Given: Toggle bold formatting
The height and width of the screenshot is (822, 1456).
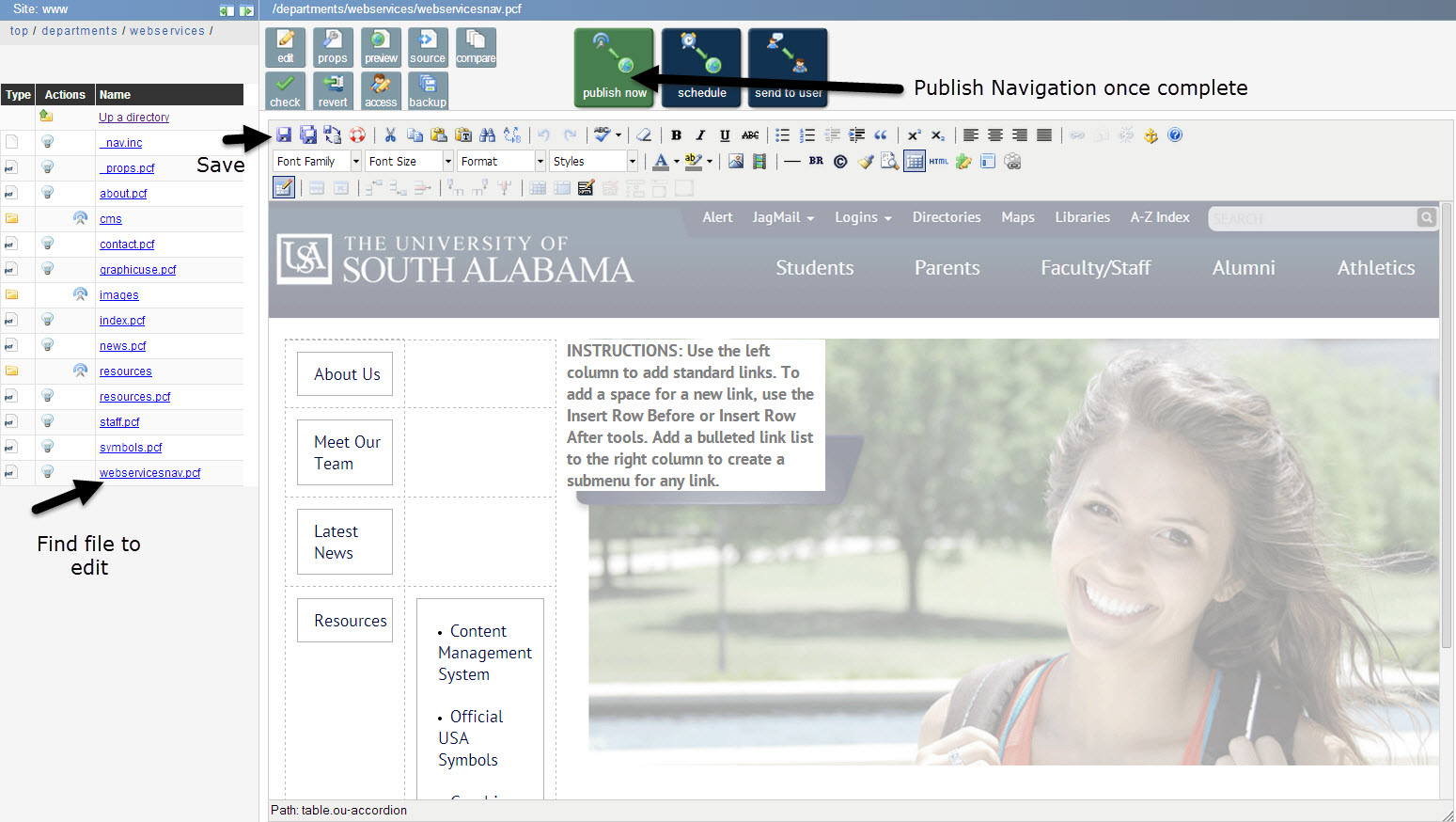Looking at the screenshot, I should tap(676, 135).
